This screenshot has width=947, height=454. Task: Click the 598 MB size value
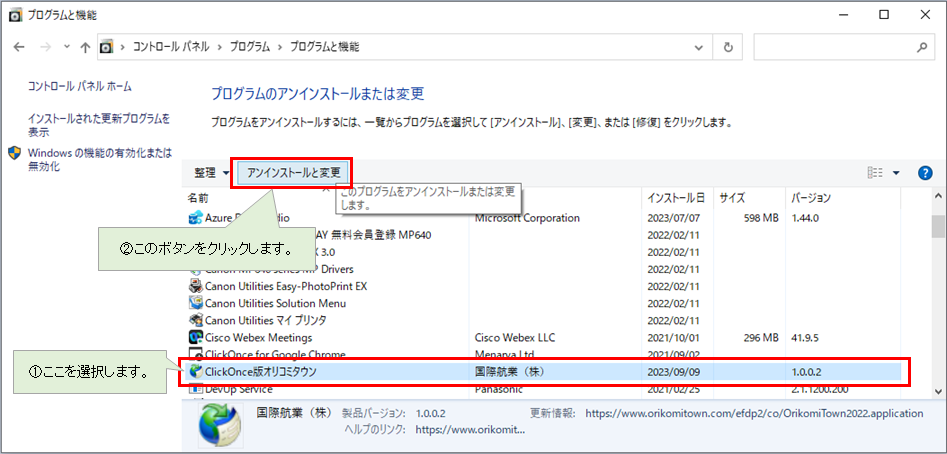[760, 218]
